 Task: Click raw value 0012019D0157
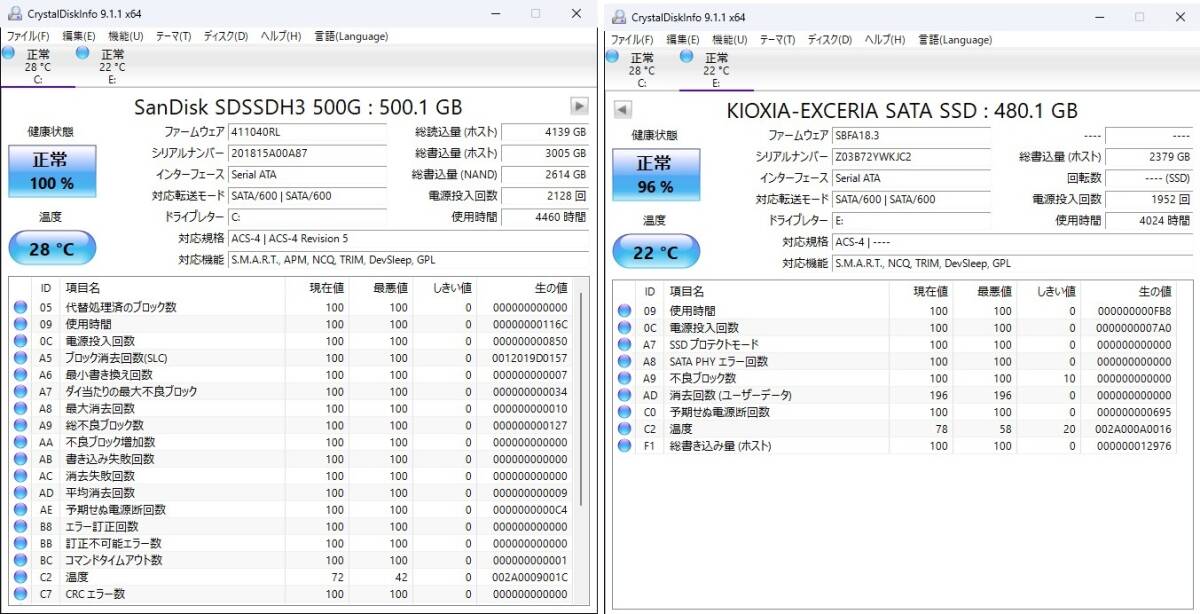[x=529, y=358]
